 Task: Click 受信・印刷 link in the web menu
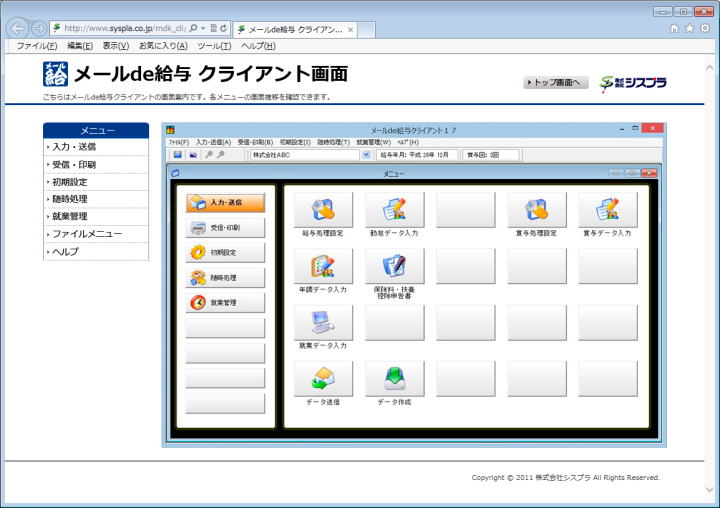click(74, 164)
